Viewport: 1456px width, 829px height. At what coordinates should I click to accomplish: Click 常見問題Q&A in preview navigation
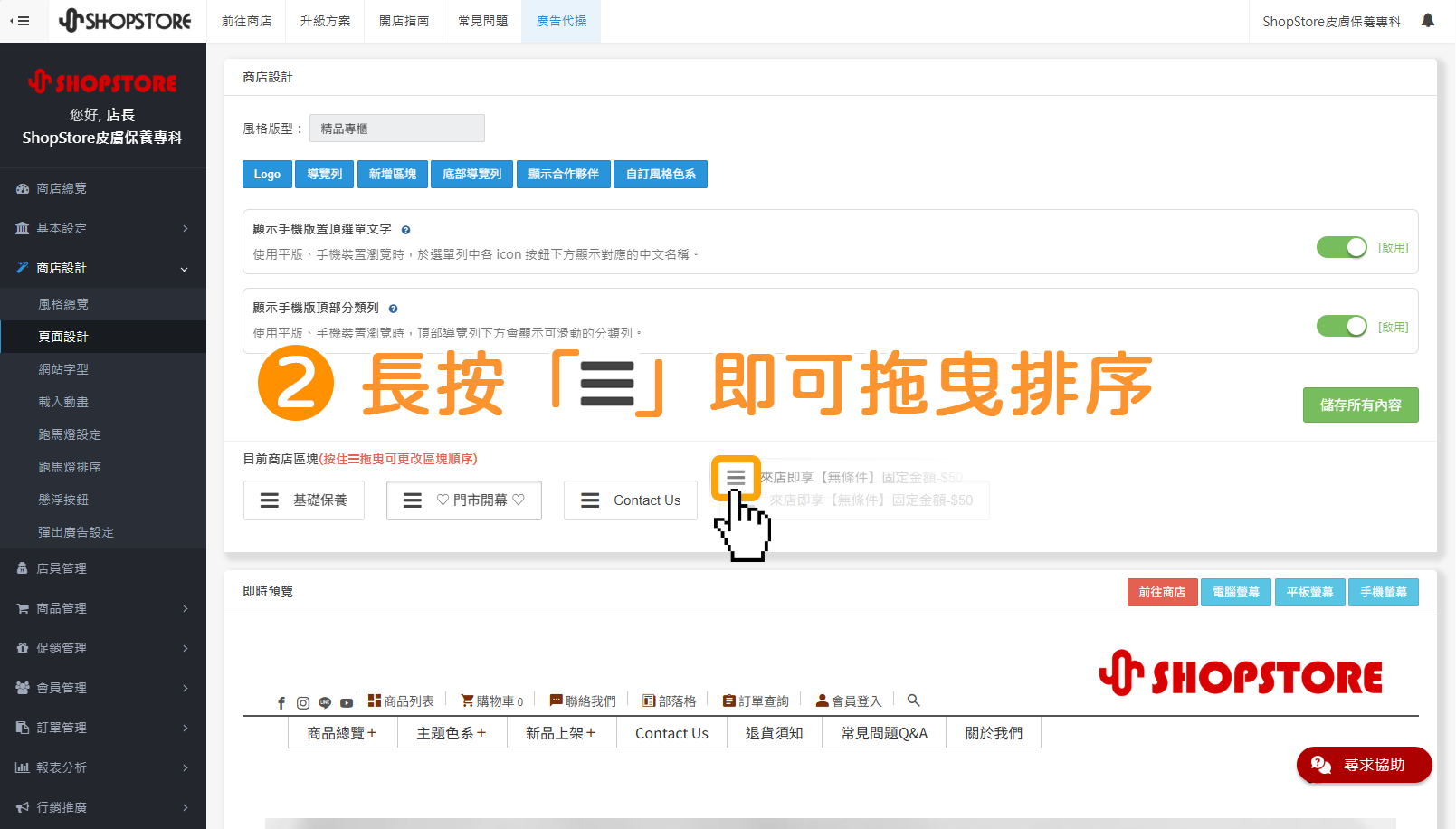point(884,733)
